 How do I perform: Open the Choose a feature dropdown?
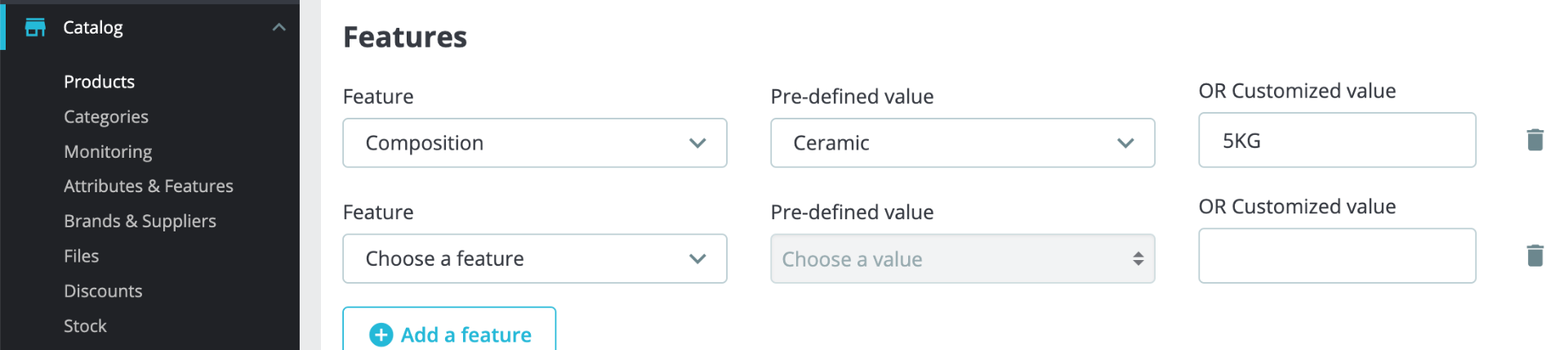tap(534, 258)
